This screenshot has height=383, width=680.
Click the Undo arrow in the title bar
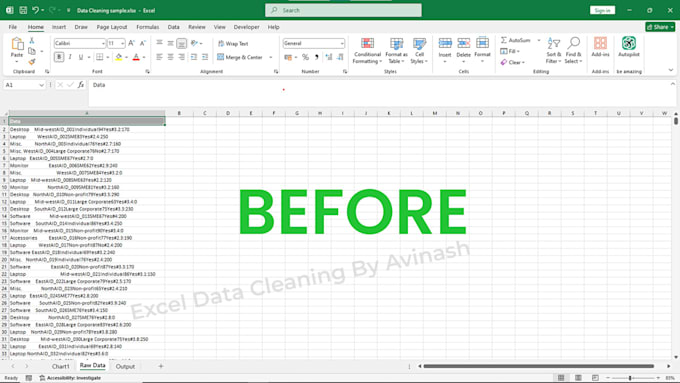(x=35, y=10)
